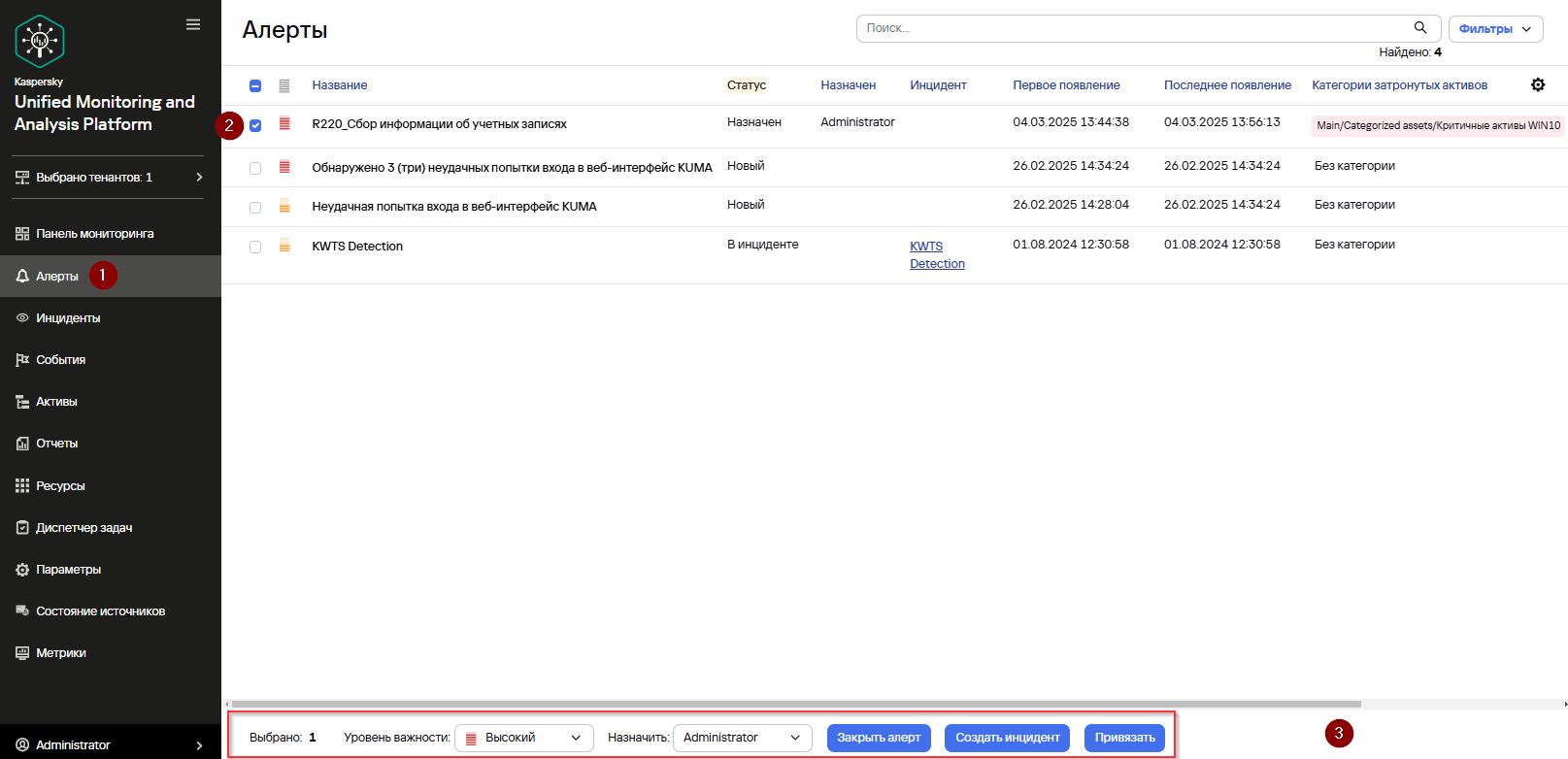1568x759 pixels.
Task: Open the Уровень важности Высокий dropdown
Action: (524, 738)
